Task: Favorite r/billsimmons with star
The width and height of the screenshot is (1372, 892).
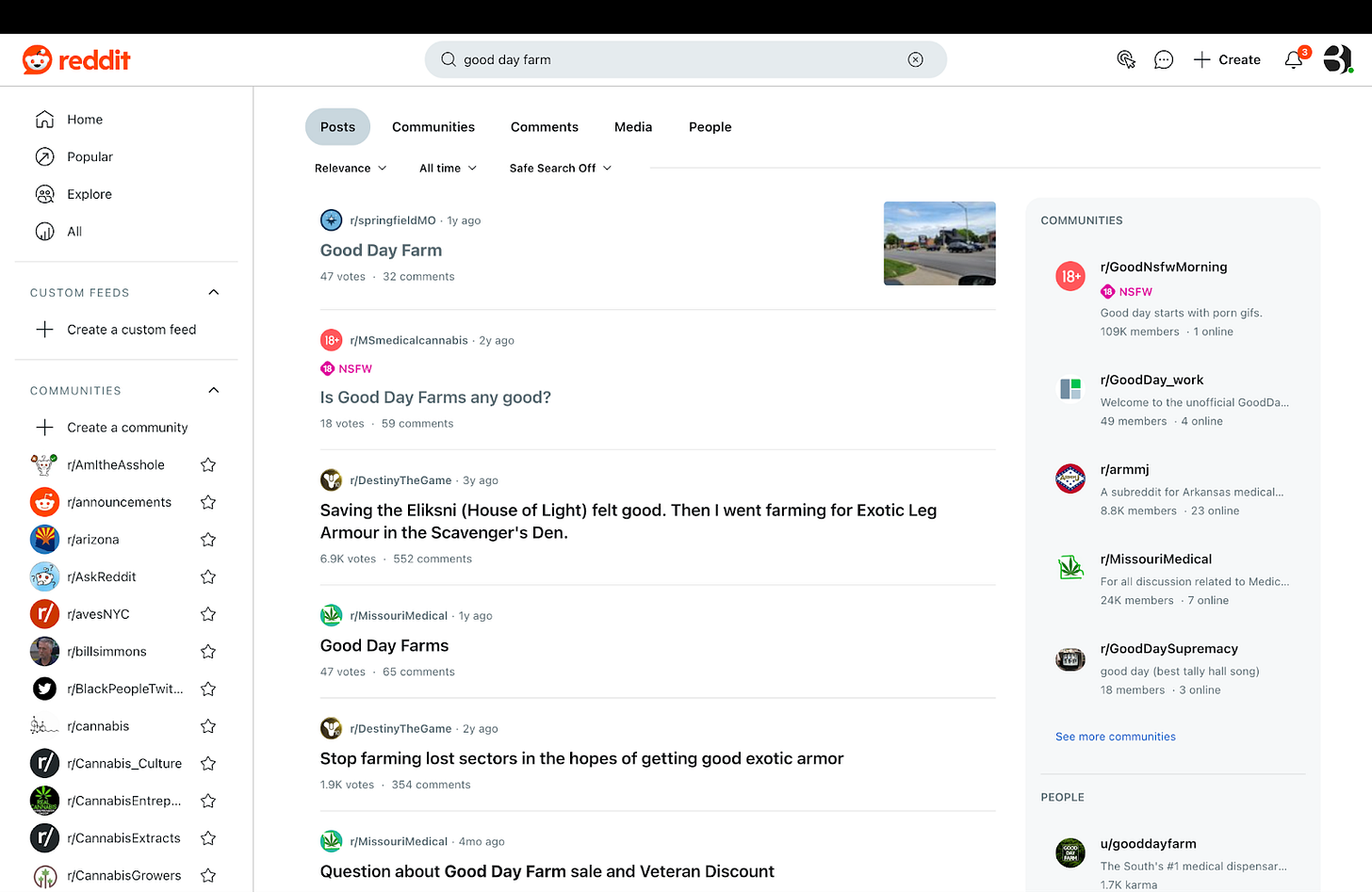Action: pos(208,652)
